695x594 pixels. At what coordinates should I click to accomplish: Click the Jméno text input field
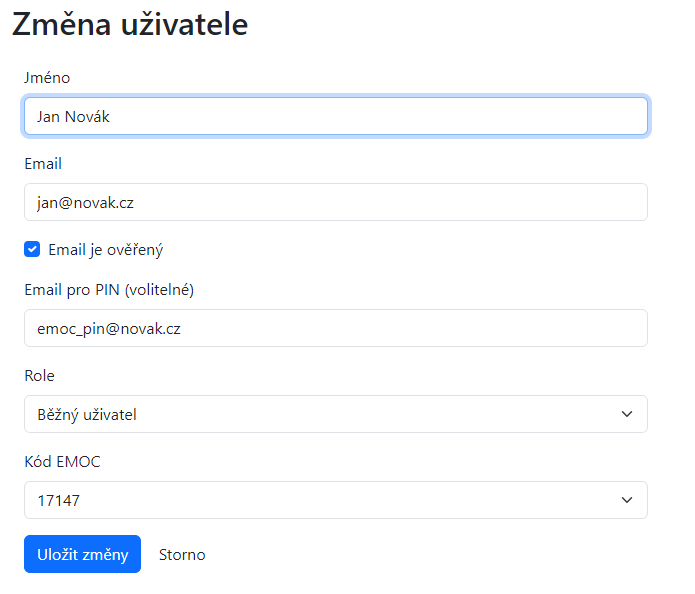point(400,116)
